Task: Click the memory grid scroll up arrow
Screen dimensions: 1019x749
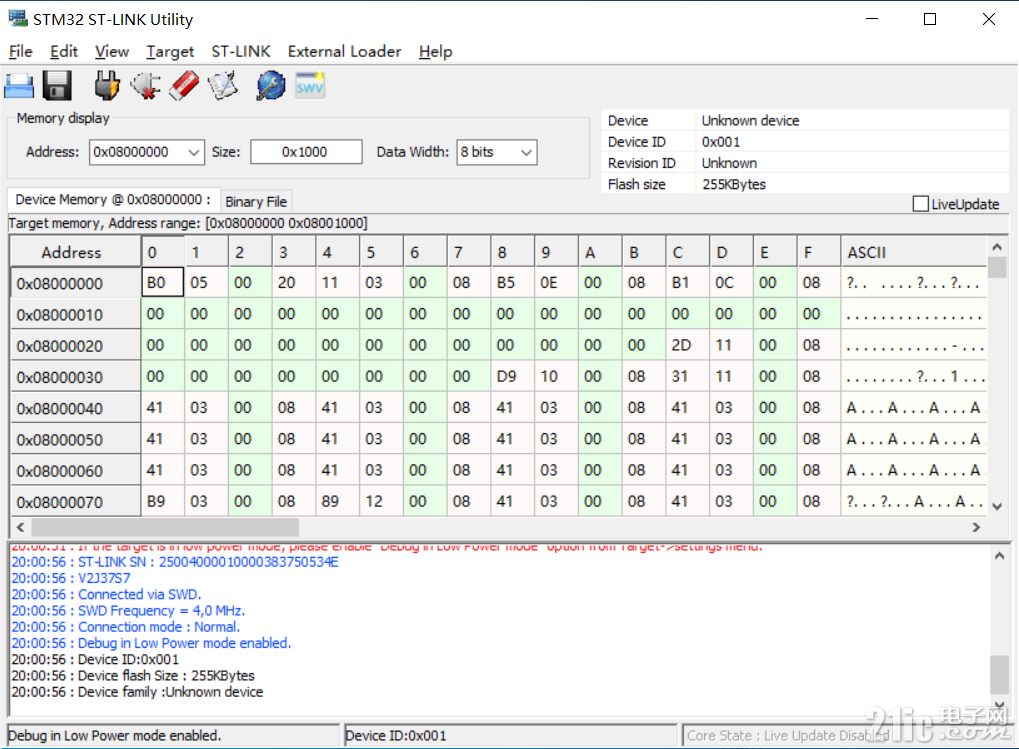Action: coord(998,247)
